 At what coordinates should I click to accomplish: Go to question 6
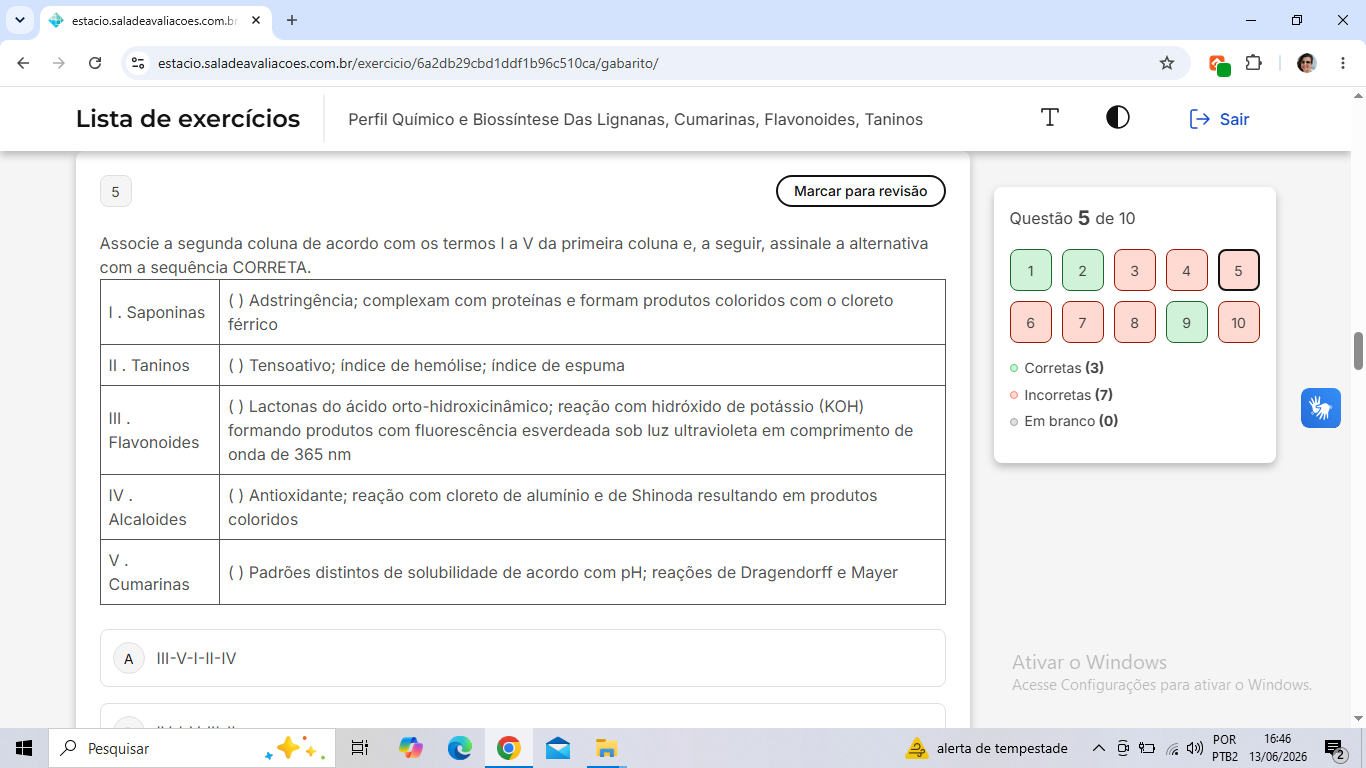[x=1031, y=322]
